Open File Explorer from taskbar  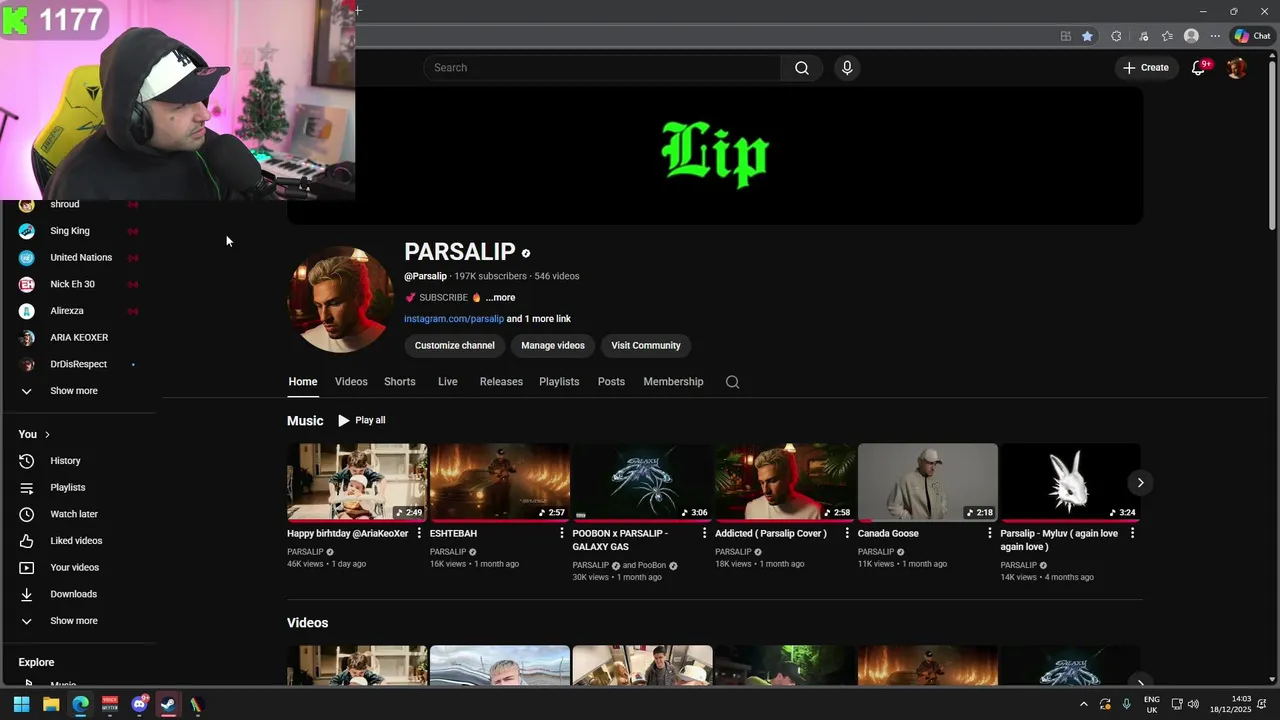coord(51,705)
